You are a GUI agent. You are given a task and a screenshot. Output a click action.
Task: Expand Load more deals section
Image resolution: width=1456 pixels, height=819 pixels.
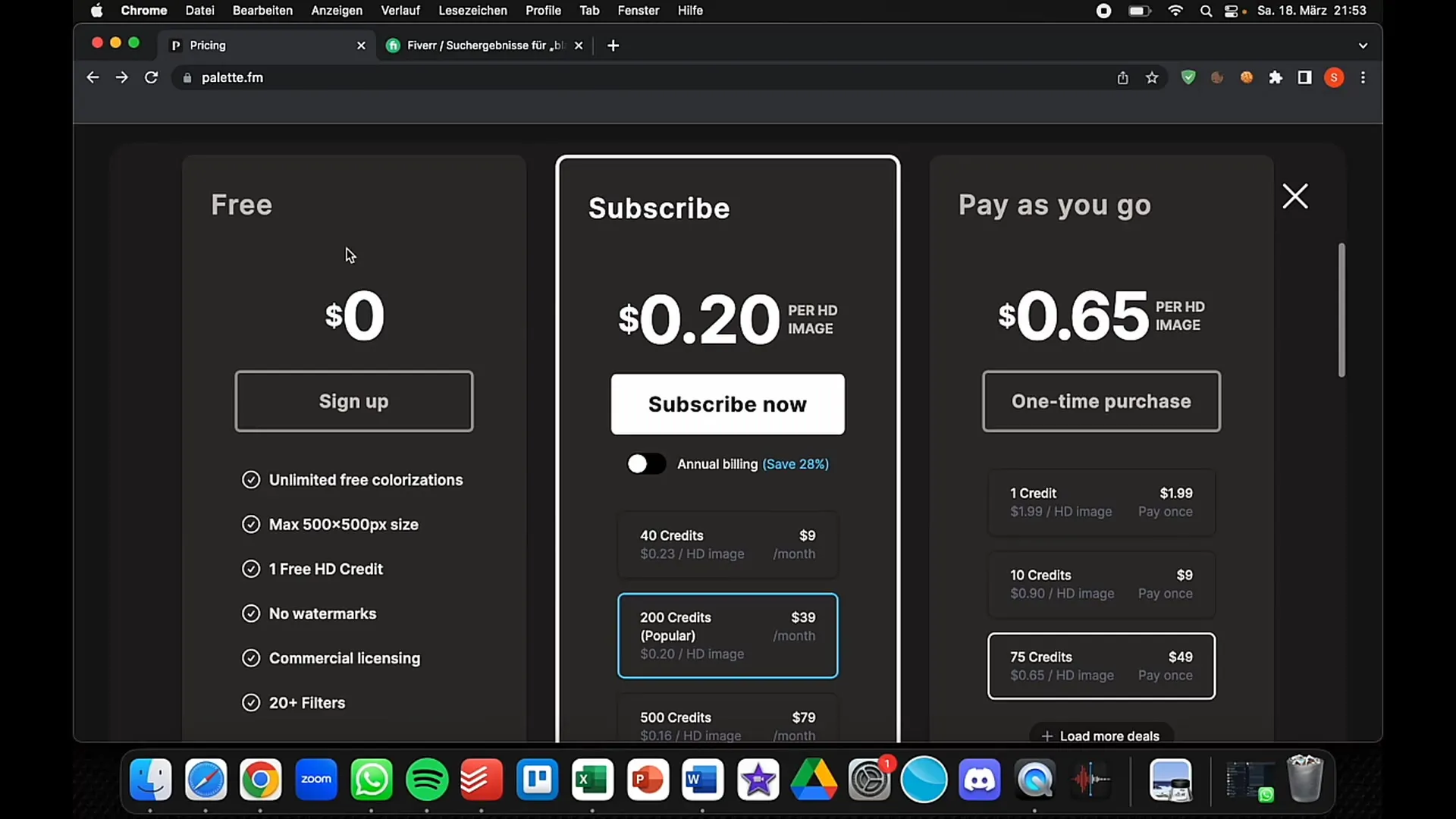click(x=1100, y=735)
